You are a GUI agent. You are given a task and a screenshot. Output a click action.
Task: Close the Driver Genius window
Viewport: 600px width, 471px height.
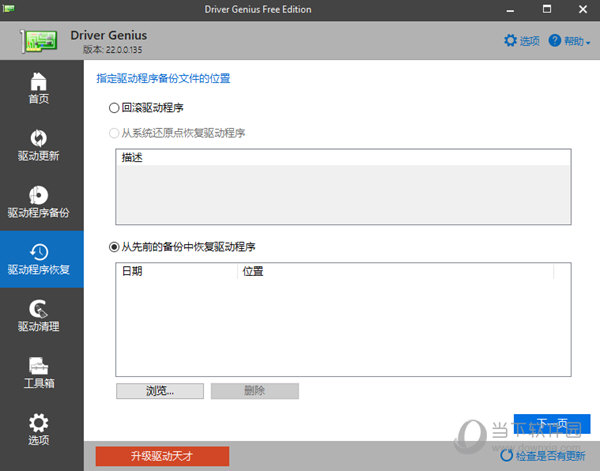(x=583, y=9)
